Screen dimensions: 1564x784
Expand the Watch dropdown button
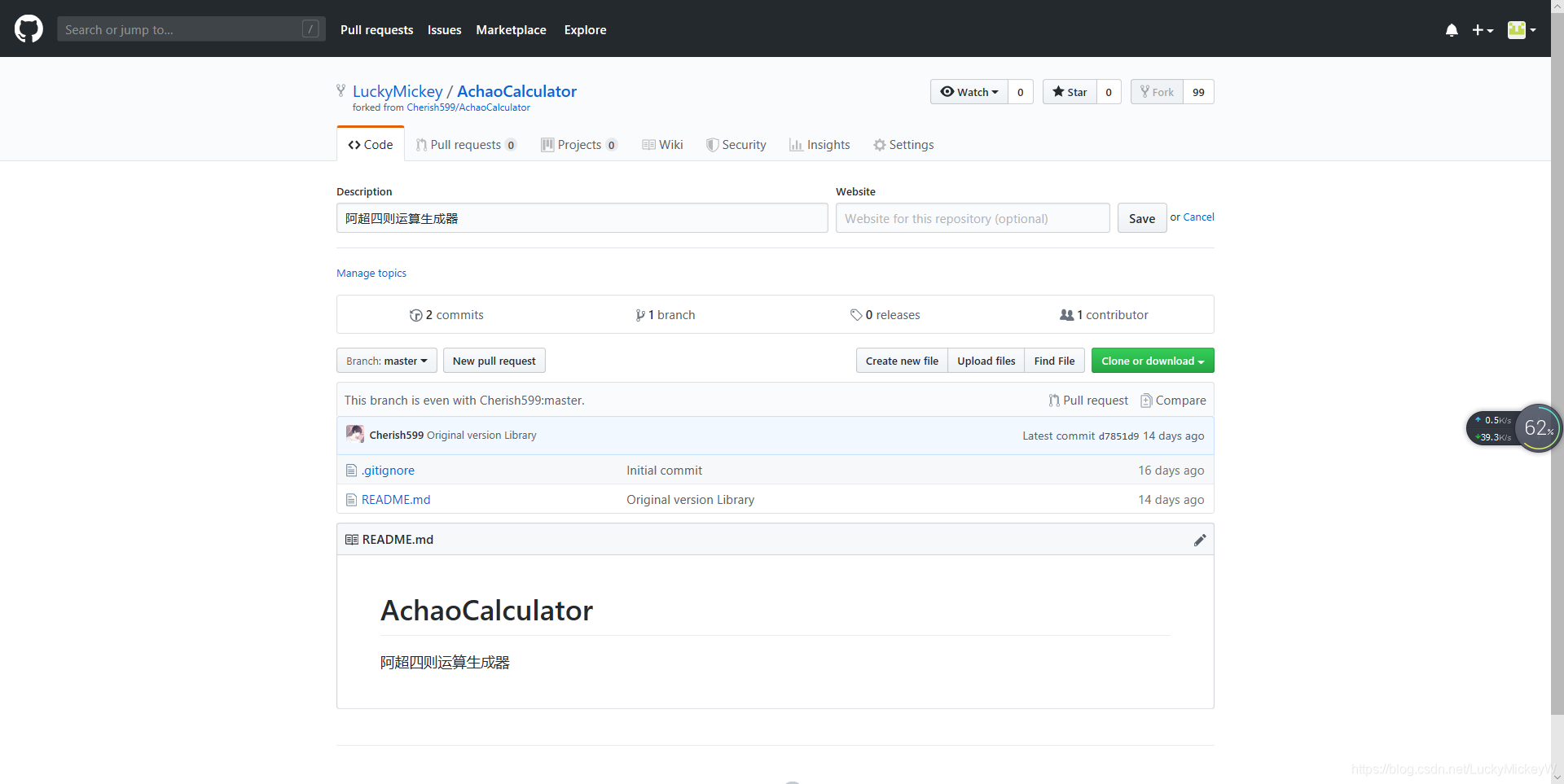tap(969, 92)
